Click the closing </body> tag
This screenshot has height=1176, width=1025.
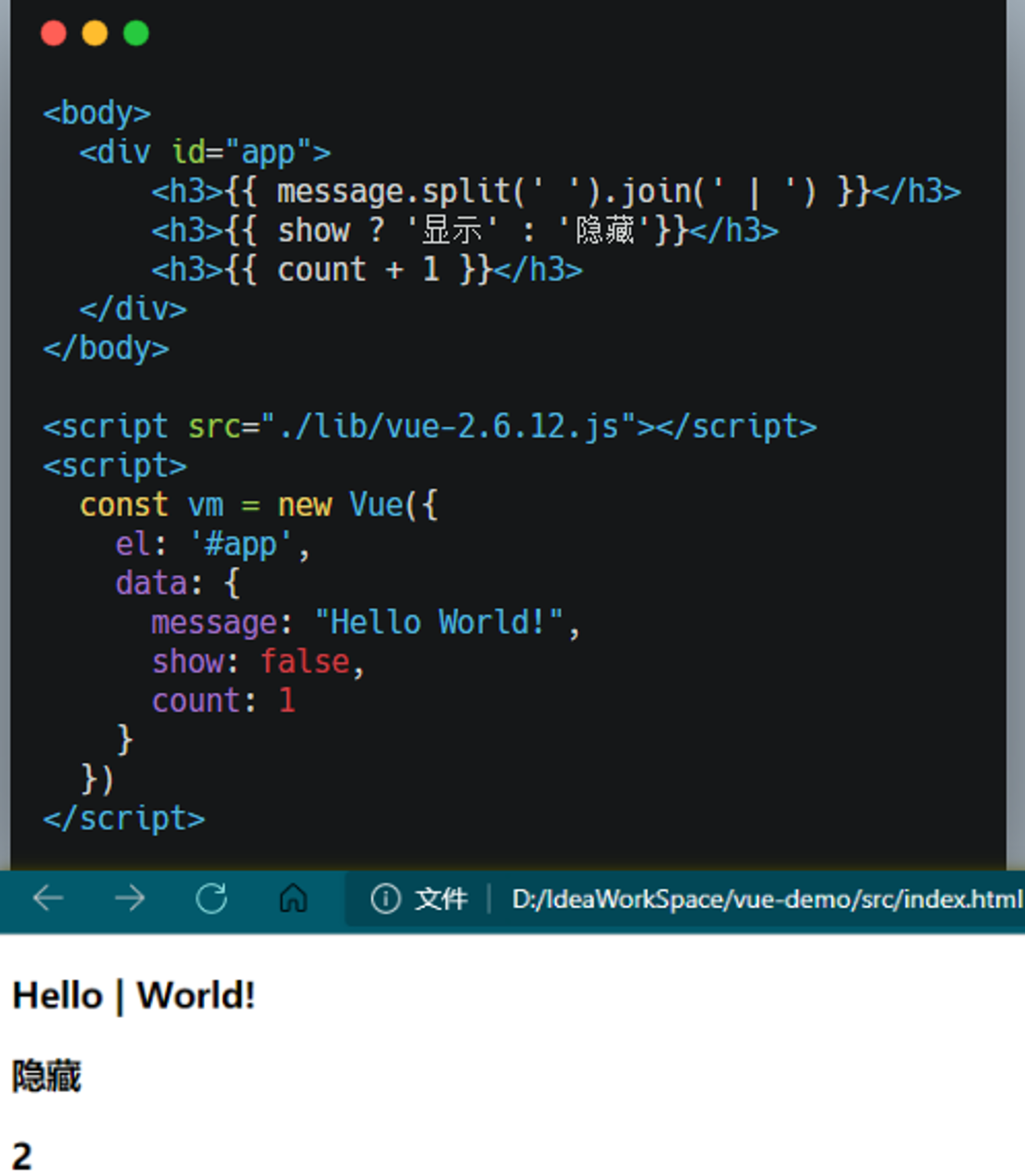[106, 348]
